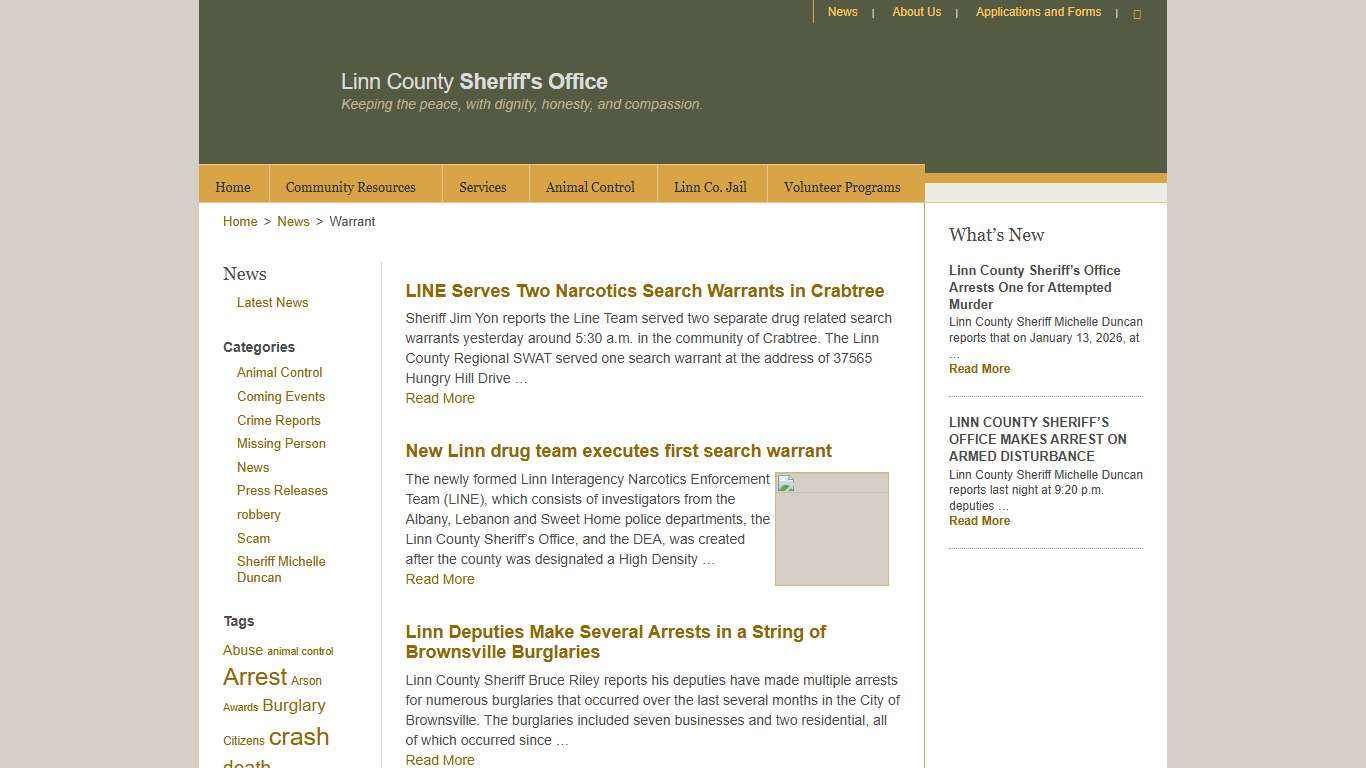1366x768 pixels.
Task: Open the search icon in the top bar
Action: (1137, 13)
